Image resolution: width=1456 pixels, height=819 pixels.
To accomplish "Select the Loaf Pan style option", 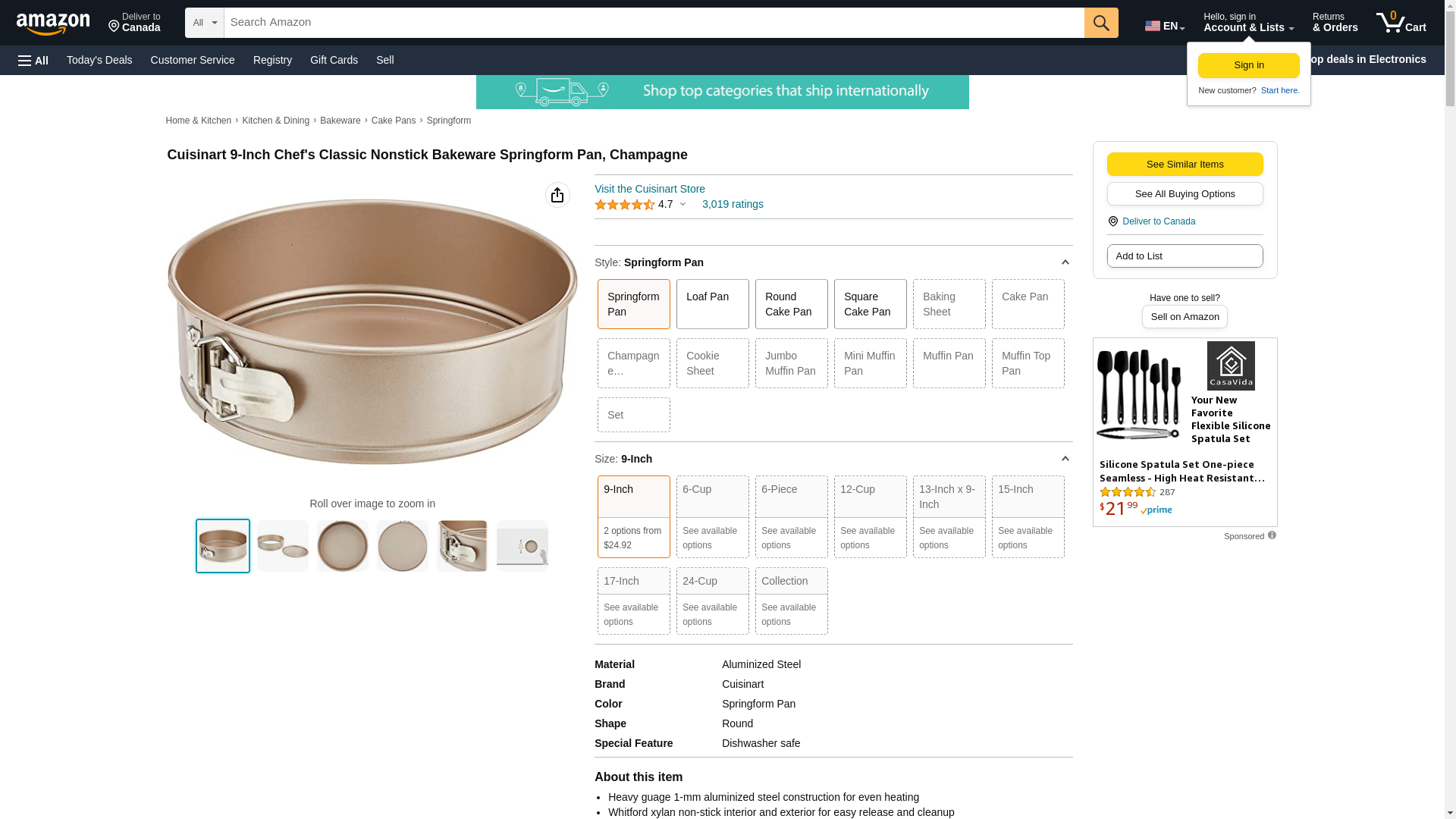I will [x=712, y=304].
